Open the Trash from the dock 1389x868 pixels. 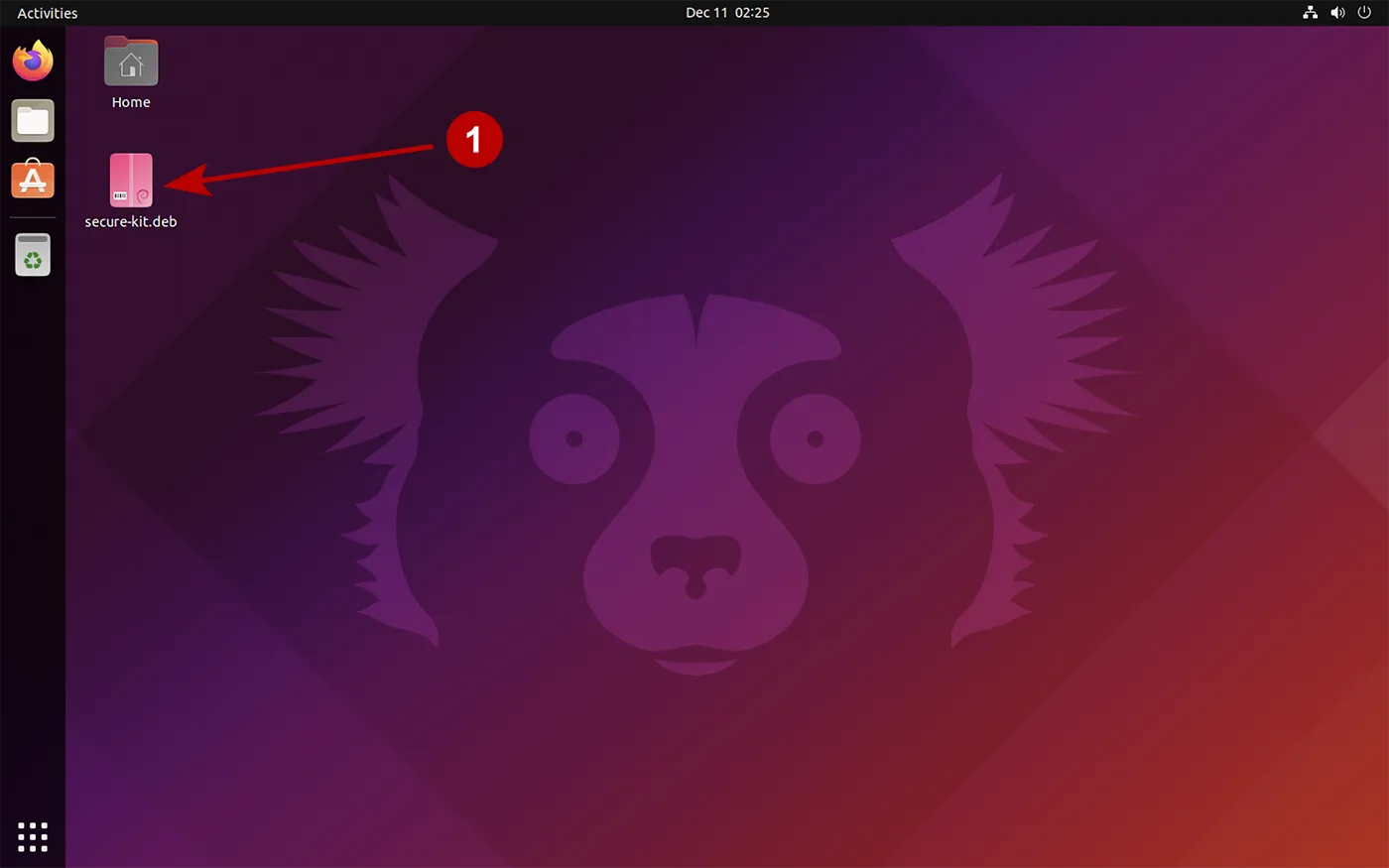coord(32,255)
